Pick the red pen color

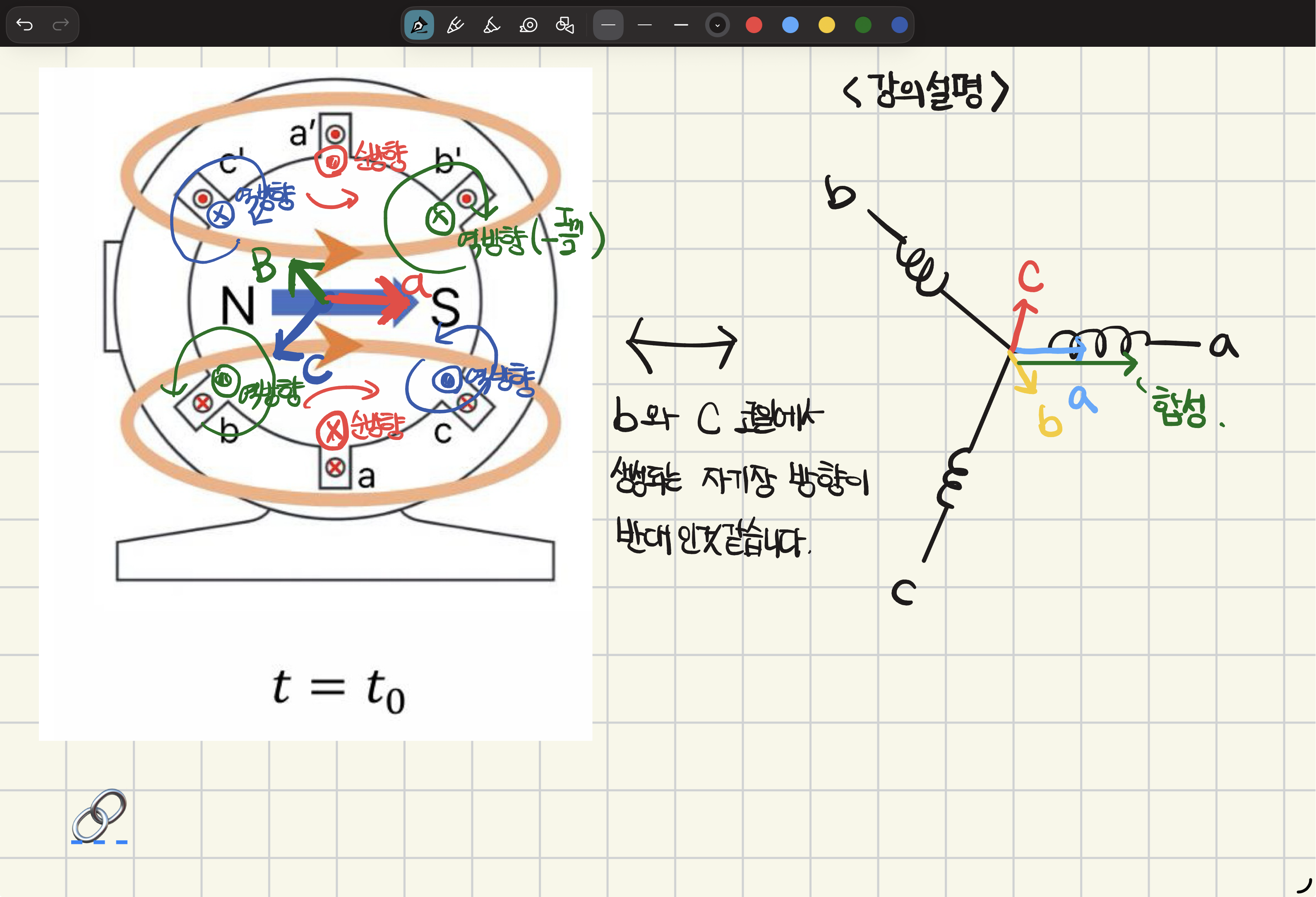754,25
